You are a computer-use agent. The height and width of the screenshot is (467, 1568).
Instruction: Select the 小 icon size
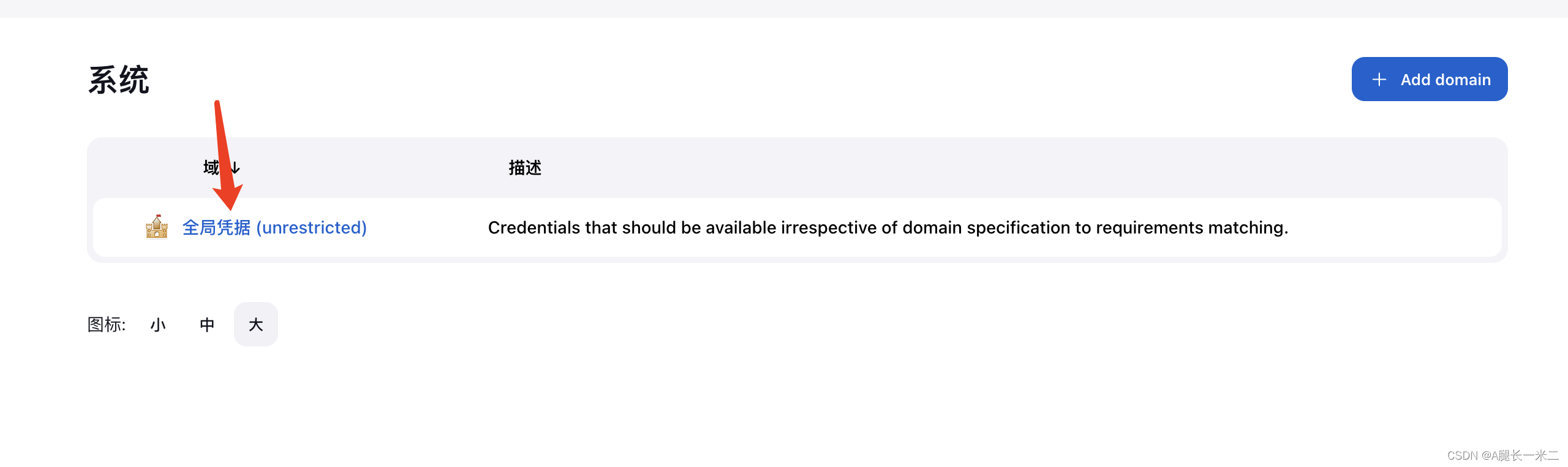point(158,324)
